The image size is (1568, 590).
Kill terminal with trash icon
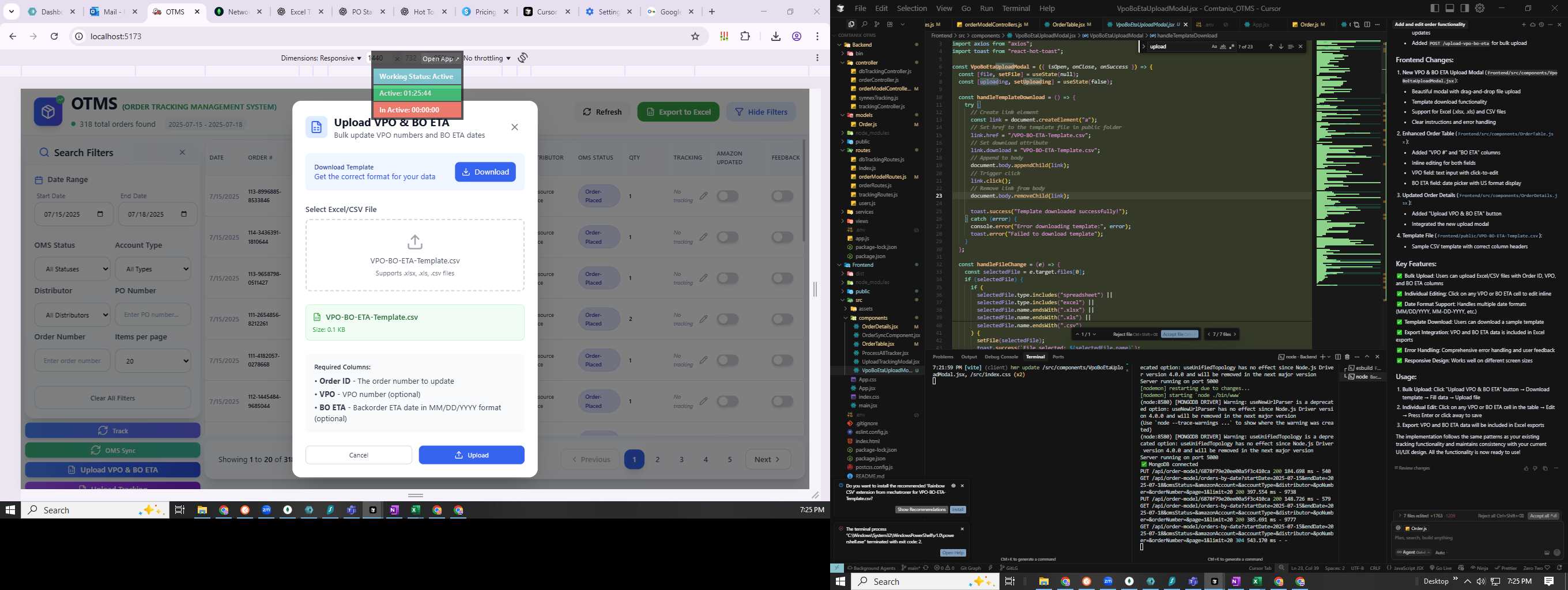coord(1347,357)
